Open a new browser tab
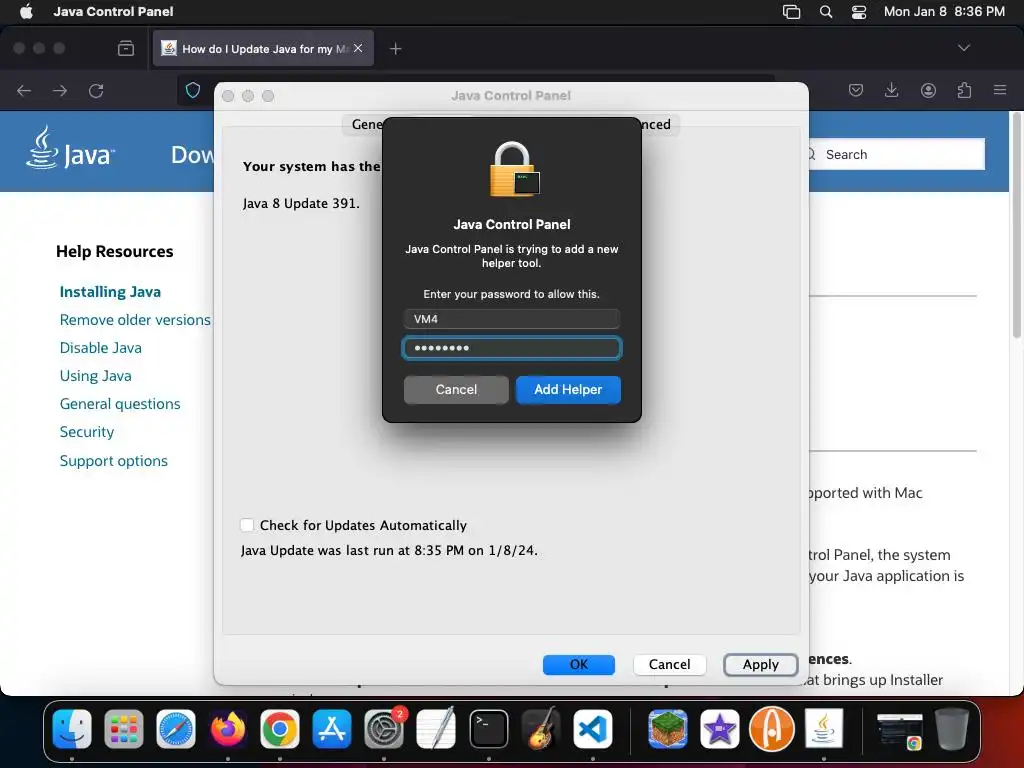 tap(395, 49)
